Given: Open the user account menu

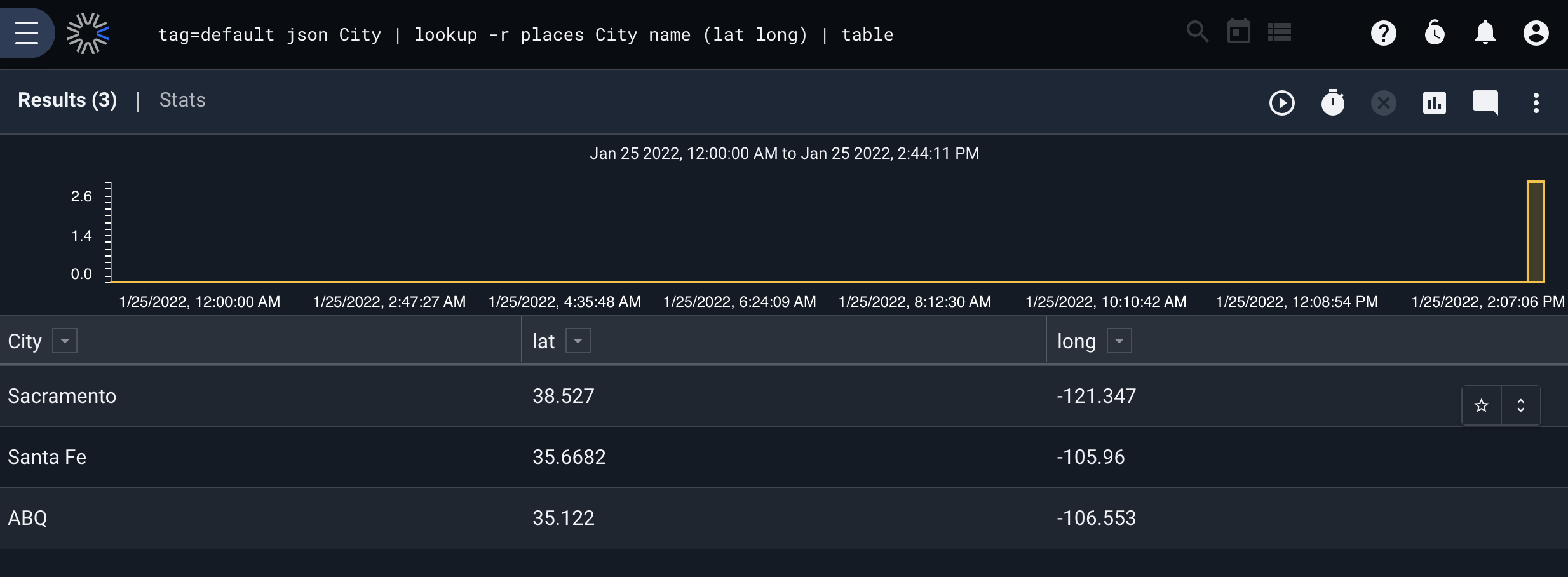Looking at the screenshot, I should (1536, 33).
